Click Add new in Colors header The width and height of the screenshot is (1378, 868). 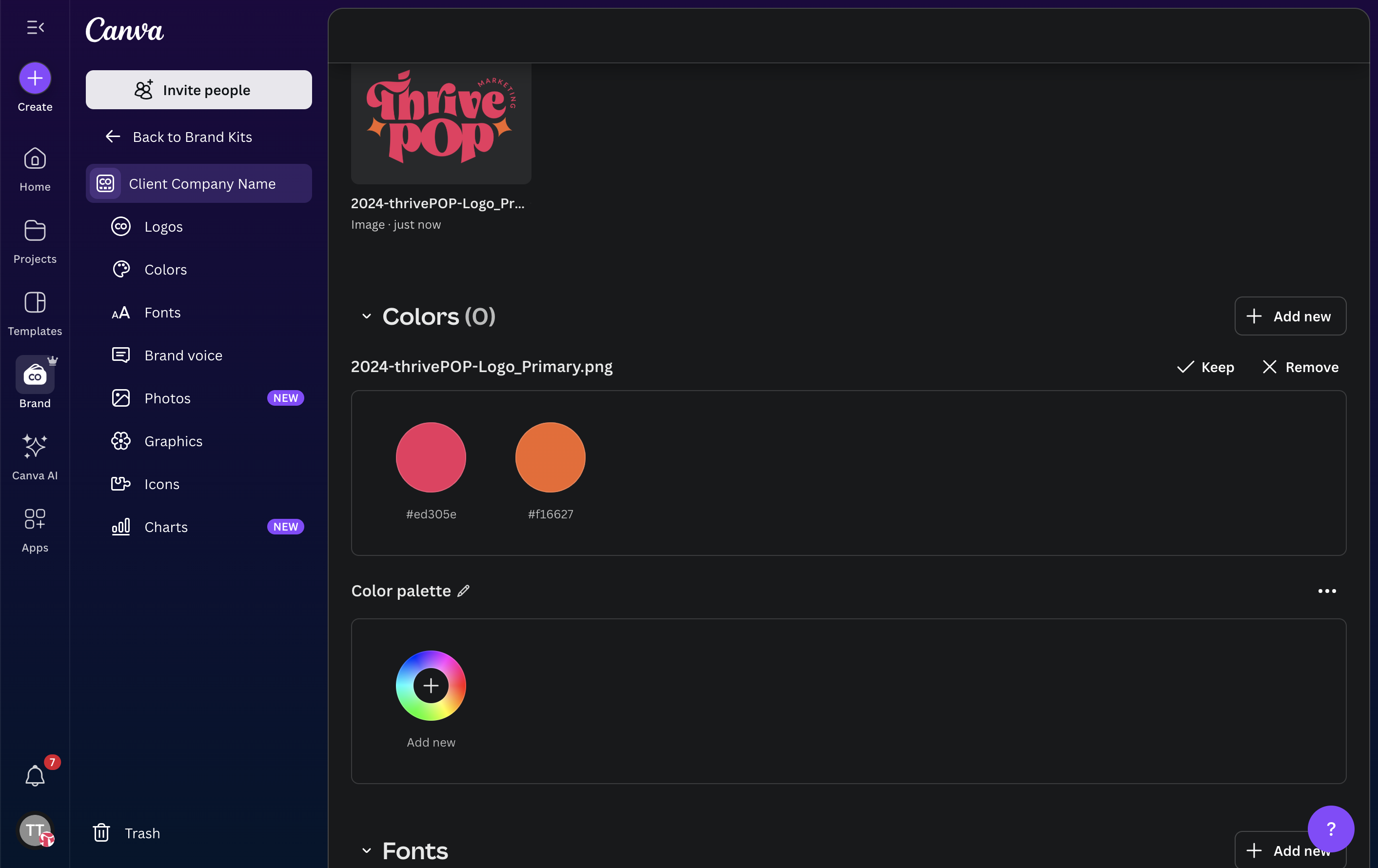coord(1290,316)
